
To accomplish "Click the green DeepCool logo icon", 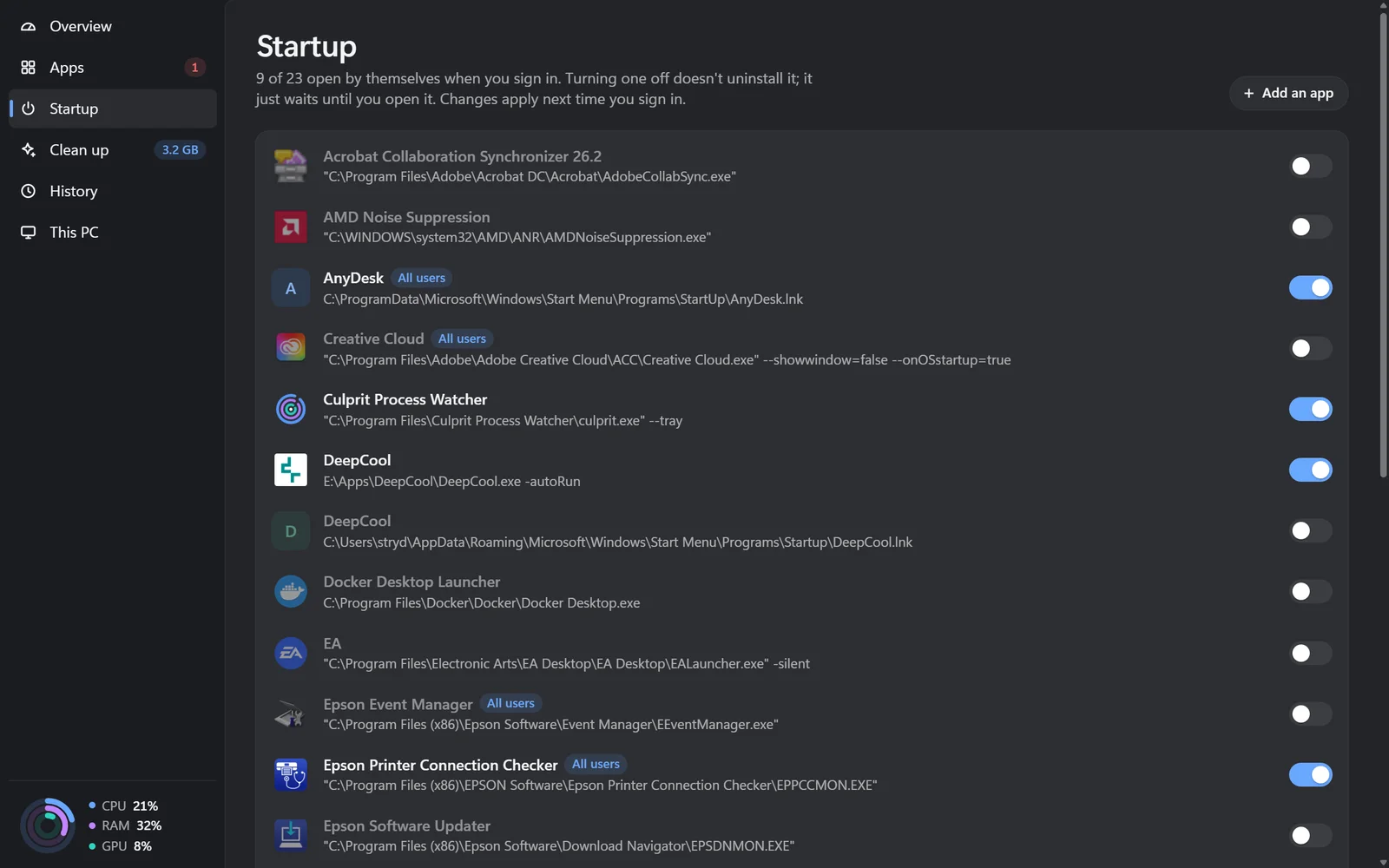I will [x=291, y=470].
